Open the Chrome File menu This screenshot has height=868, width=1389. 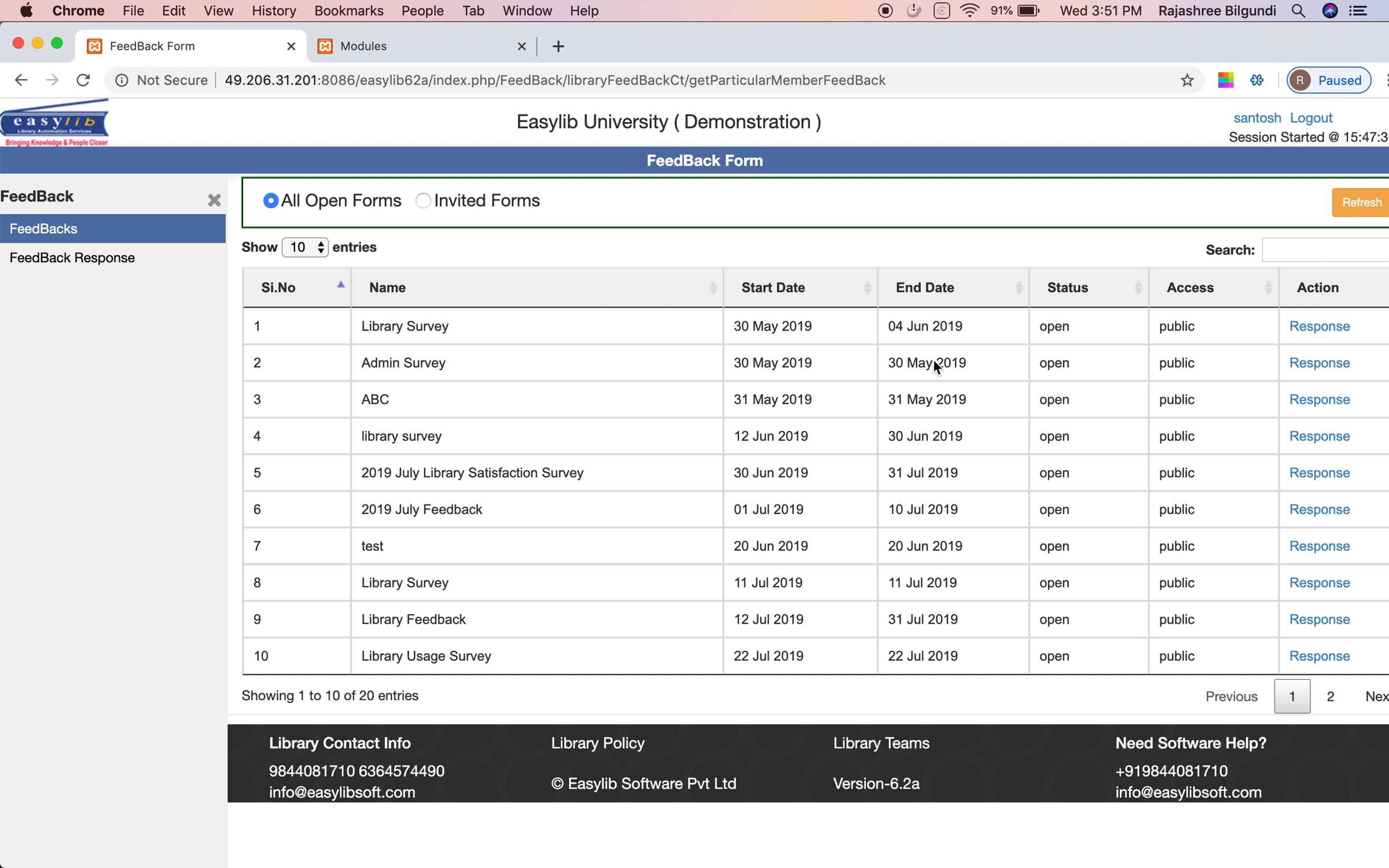(133, 10)
